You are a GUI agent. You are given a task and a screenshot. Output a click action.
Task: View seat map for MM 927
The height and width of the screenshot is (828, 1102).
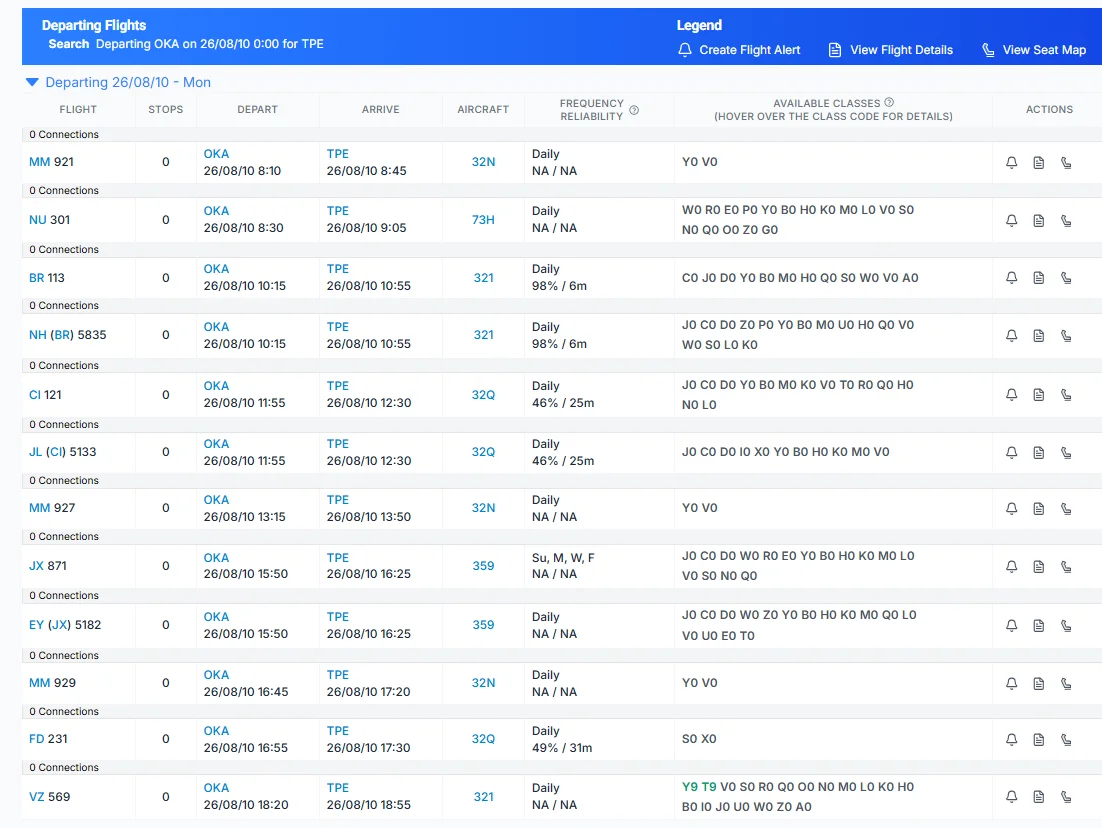point(1066,508)
